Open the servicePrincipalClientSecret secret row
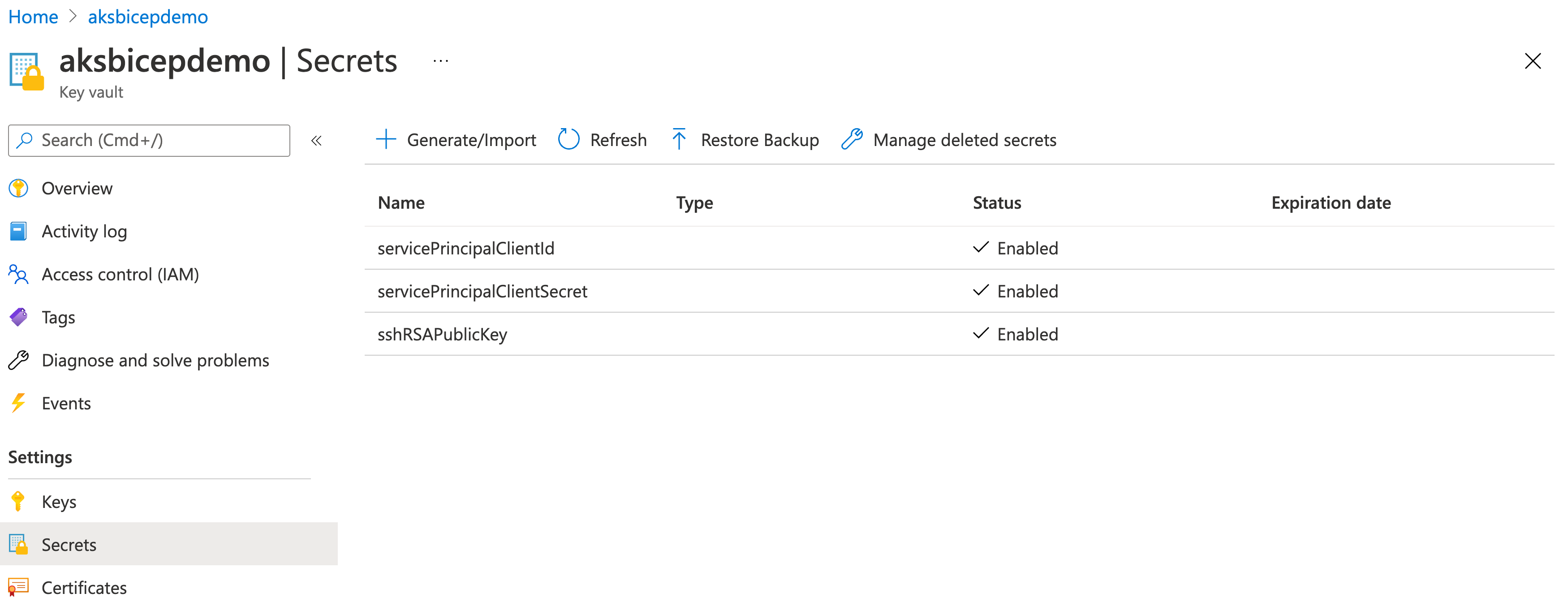The height and width of the screenshot is (602, 1568). tap(482, 292)
